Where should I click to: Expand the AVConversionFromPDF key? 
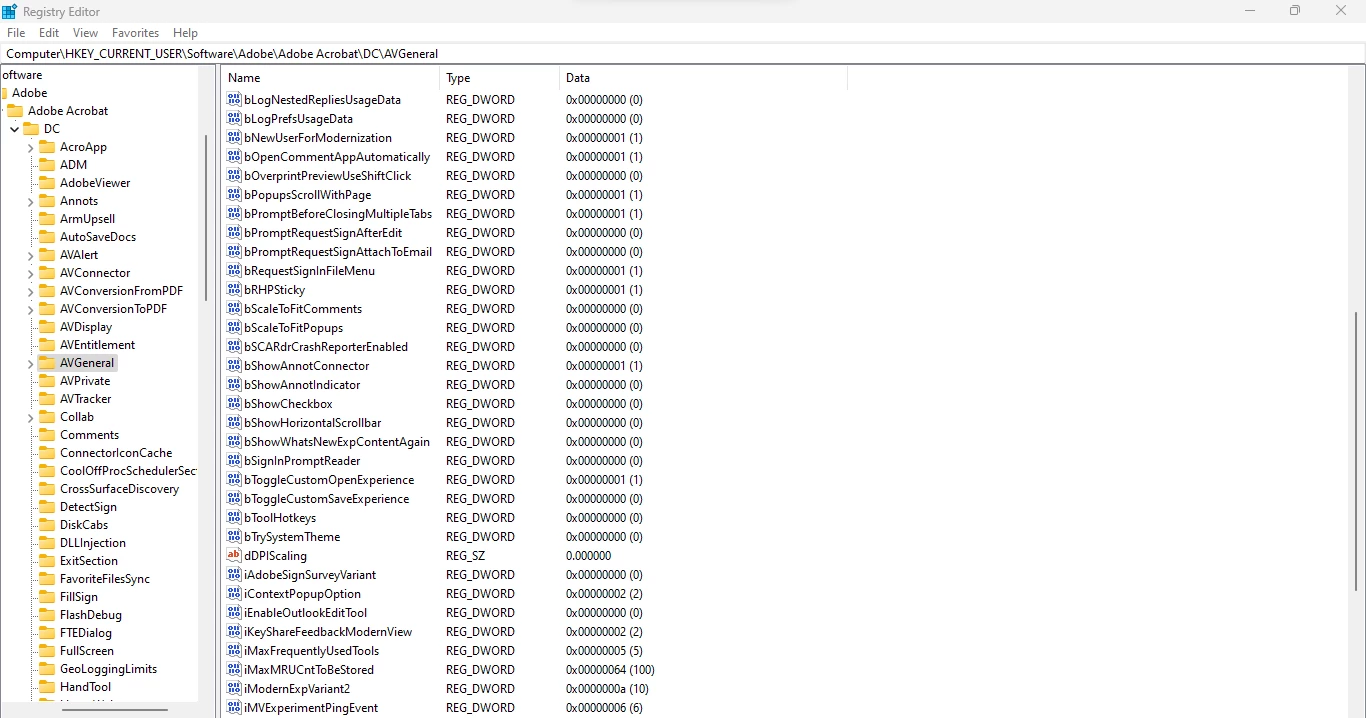tap(30, 291)
